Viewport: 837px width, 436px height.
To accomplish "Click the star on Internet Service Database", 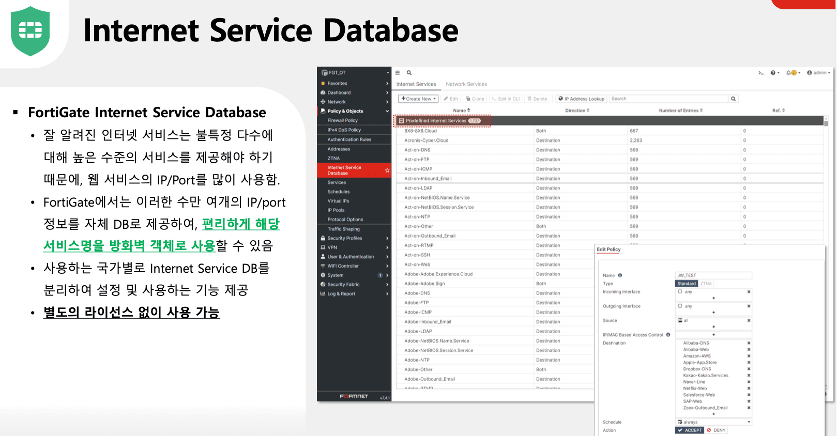I will (387, 170).
